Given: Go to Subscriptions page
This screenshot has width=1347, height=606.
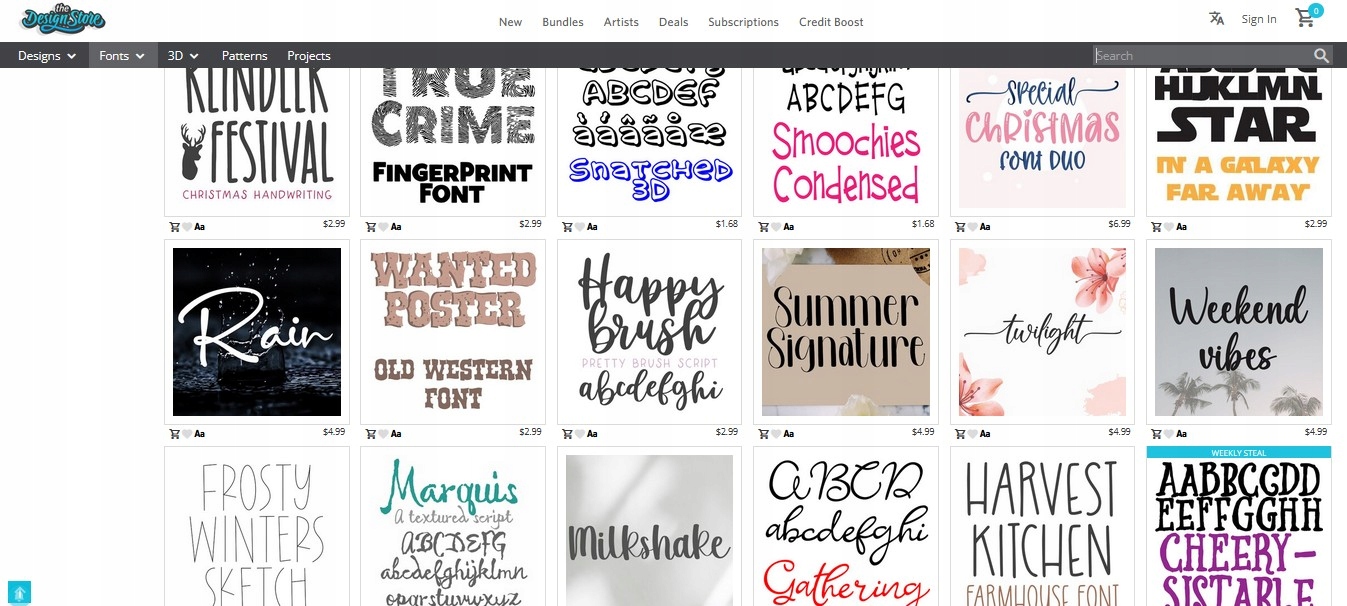Looking at the screenshot, I should tap(743, 22).
